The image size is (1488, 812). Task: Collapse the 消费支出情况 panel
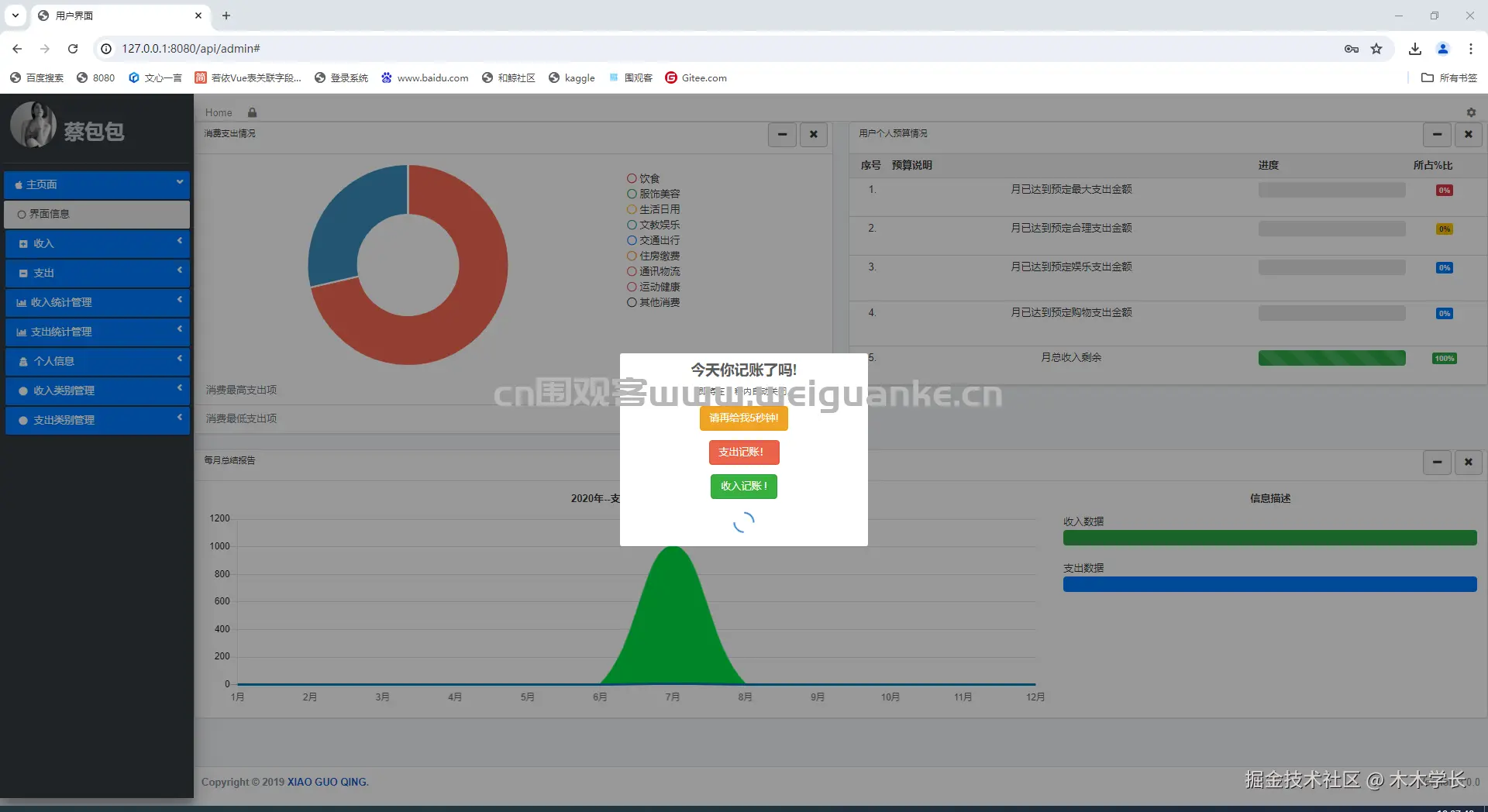782,135
